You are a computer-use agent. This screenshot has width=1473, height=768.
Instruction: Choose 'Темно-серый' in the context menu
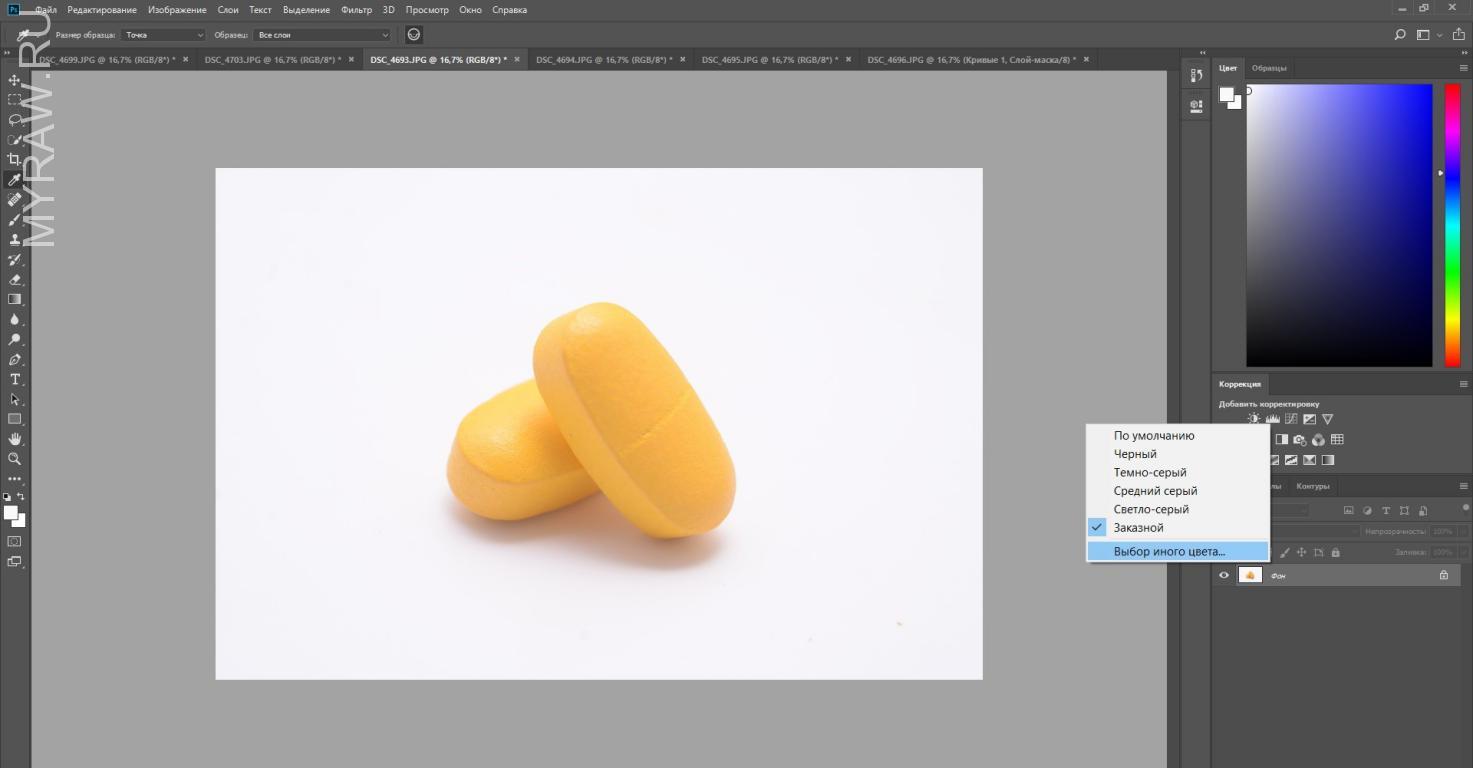[x=1150, y=472]
